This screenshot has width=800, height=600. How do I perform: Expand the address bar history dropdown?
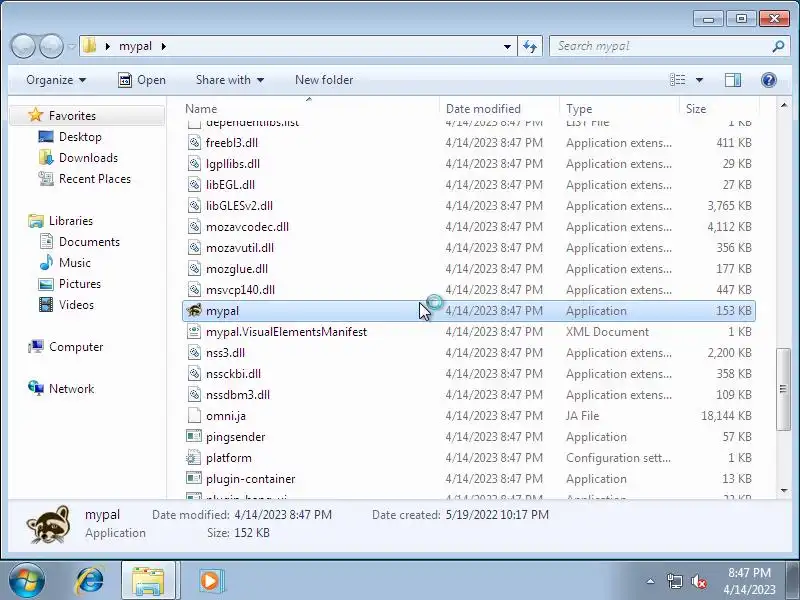(x=507, y=46)
